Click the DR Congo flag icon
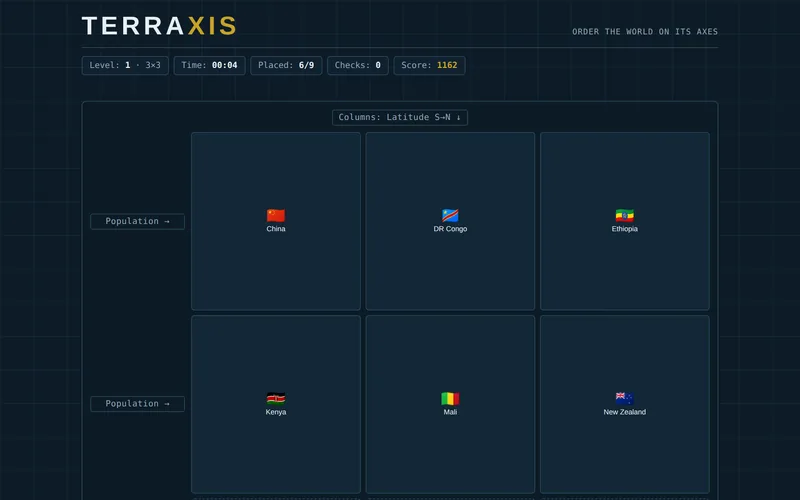This screenshot has height=500, width=800. click(450, 215)
